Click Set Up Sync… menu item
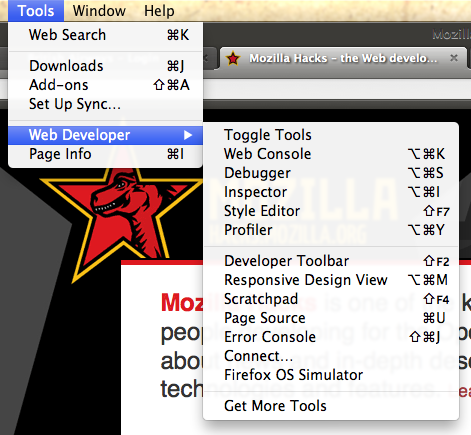471x435 pixels. click(105, 104)
